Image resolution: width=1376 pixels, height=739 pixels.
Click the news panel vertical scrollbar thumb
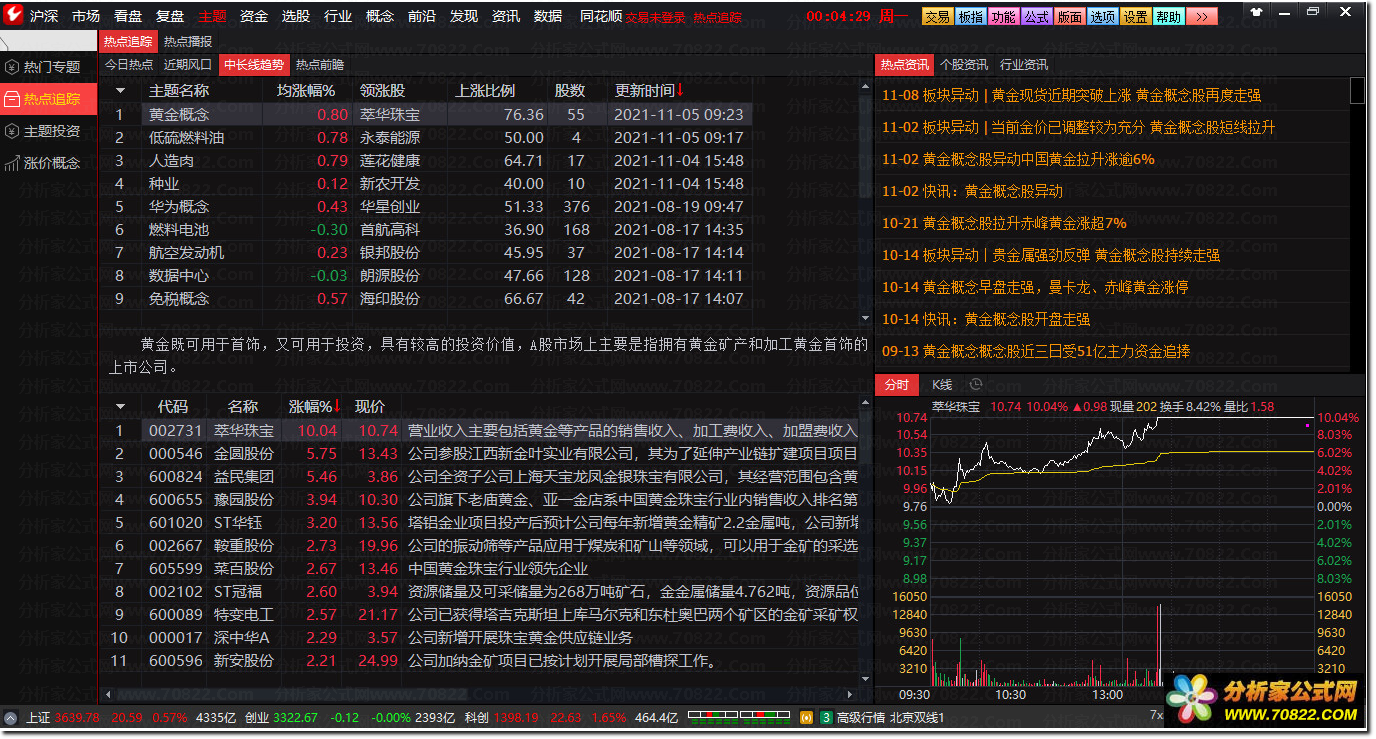(1357, 90)
